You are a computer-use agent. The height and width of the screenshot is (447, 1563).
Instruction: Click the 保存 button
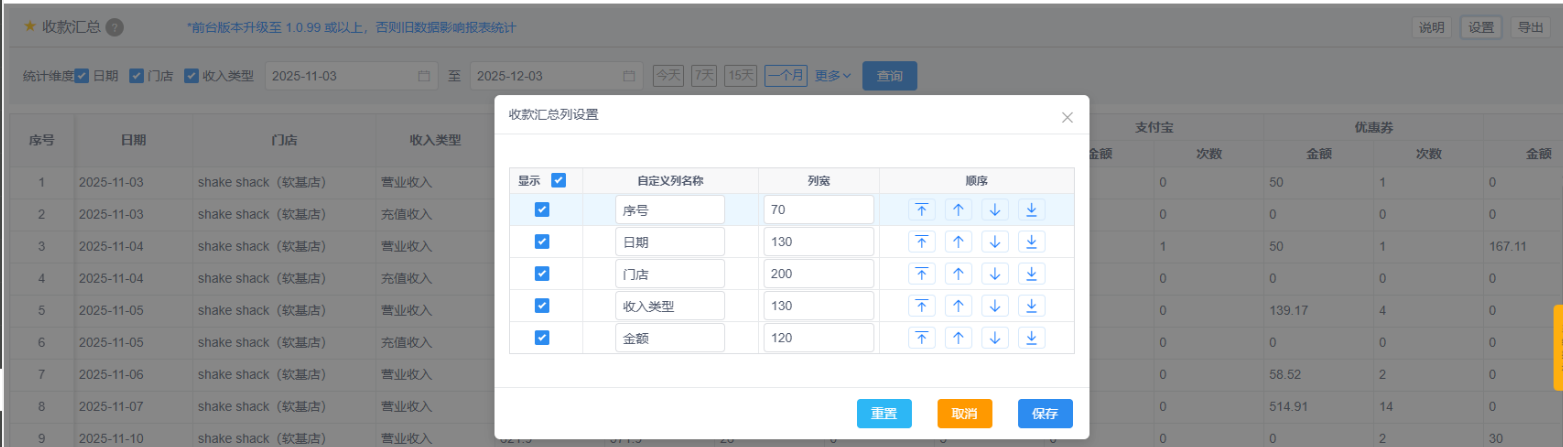(1045, 413)
